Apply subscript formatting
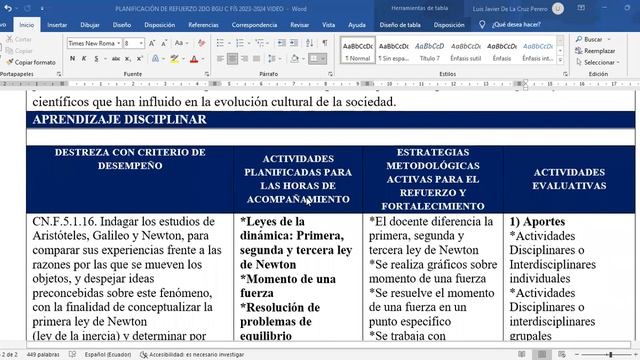 [x=128, y=59]
